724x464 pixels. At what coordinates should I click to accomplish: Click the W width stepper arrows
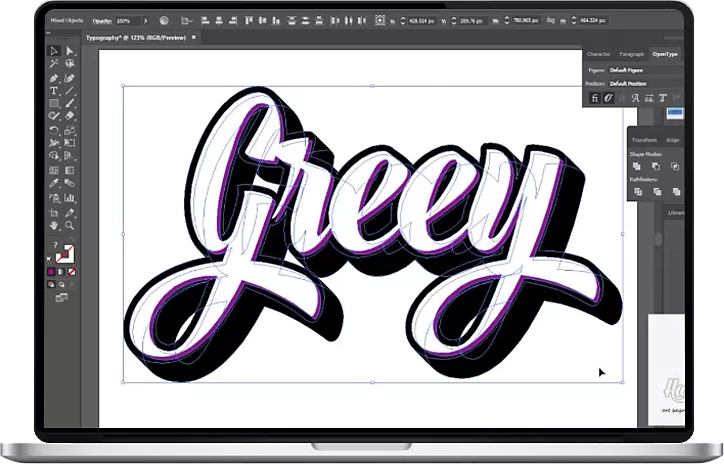click(507, 21)
